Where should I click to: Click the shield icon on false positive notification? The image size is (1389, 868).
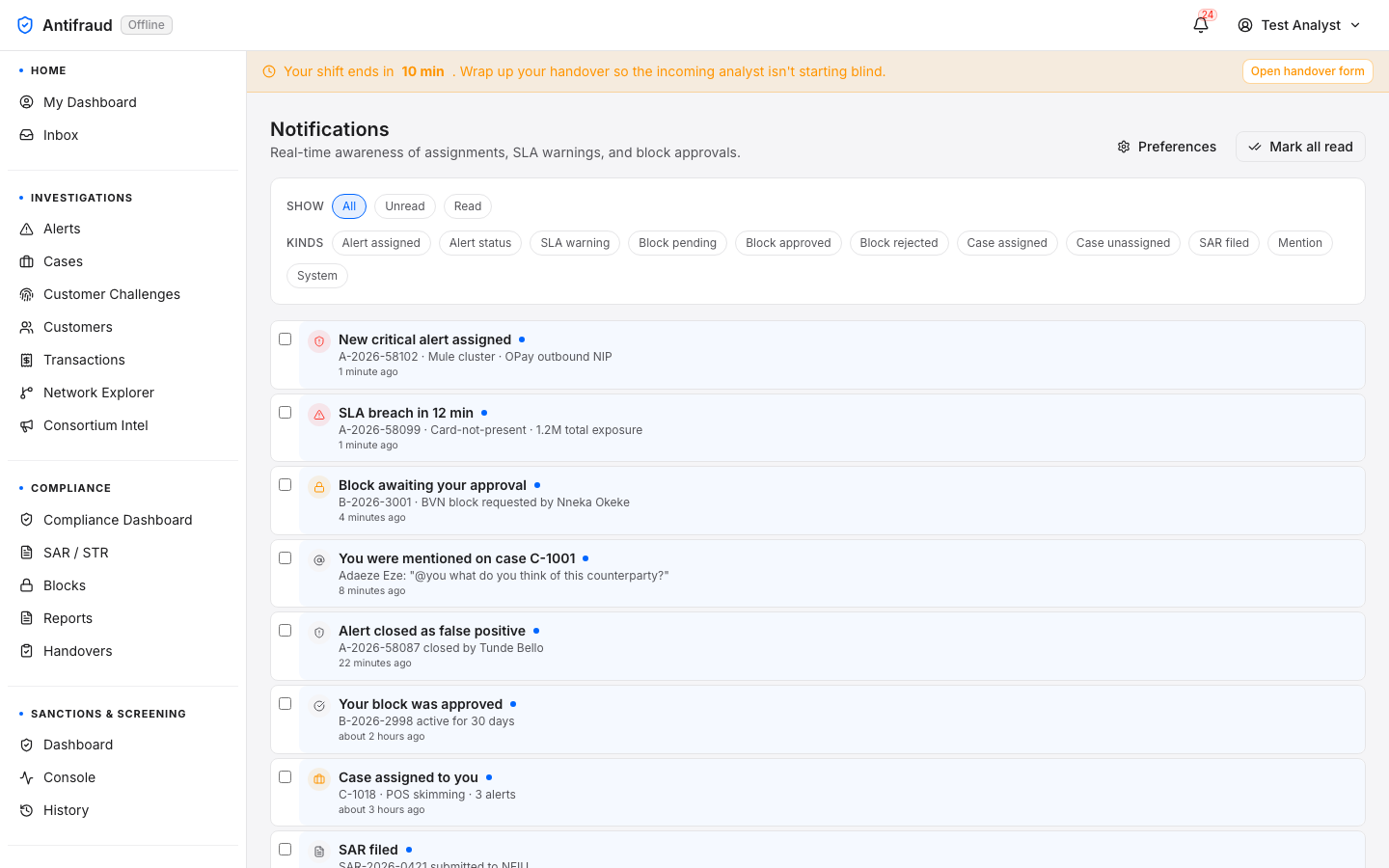click(319, 633)
